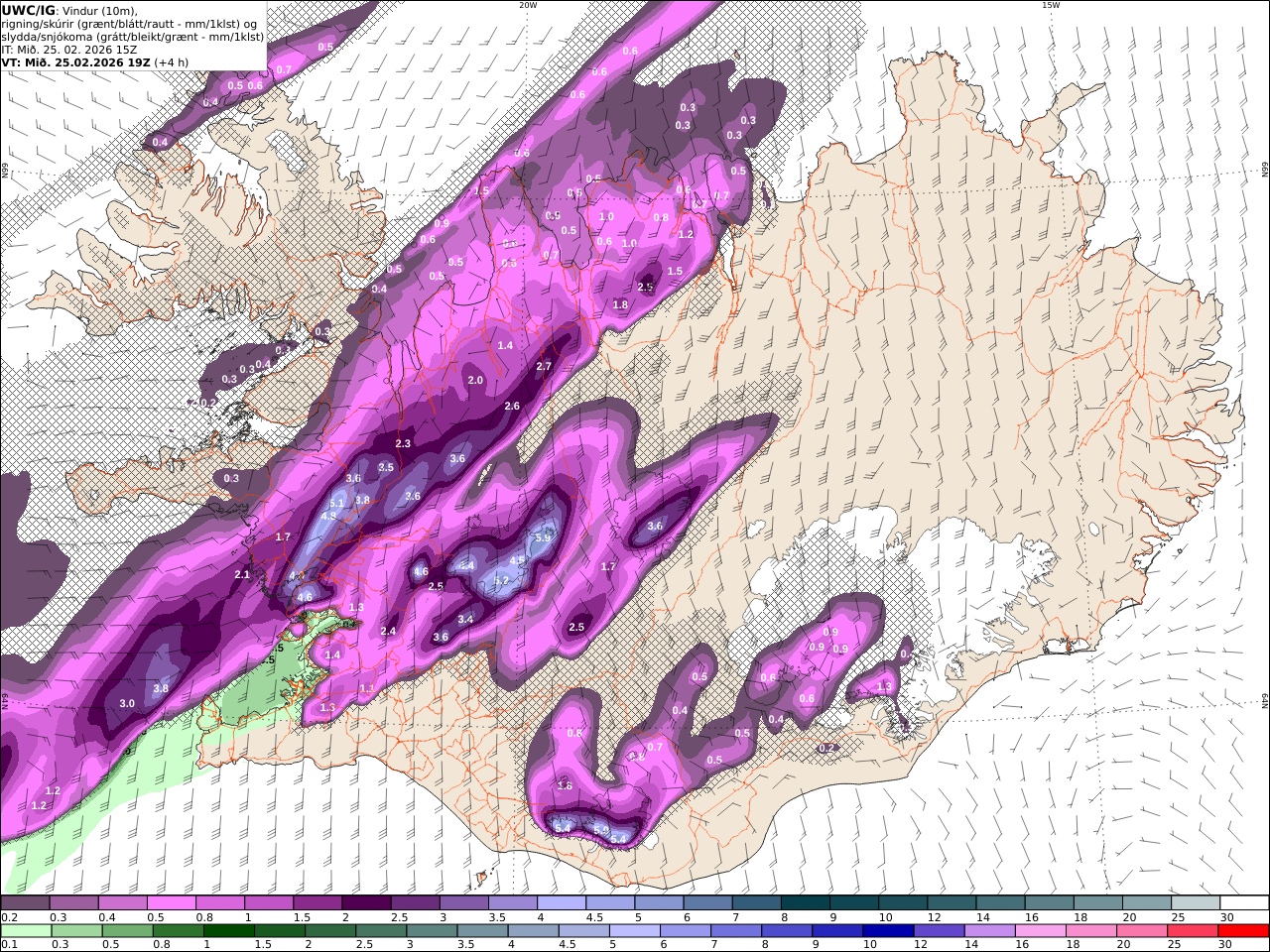Viewport: 1270px width, 952px height.
Task: Click the 0.1 label on rain scale
Action: 9,945
